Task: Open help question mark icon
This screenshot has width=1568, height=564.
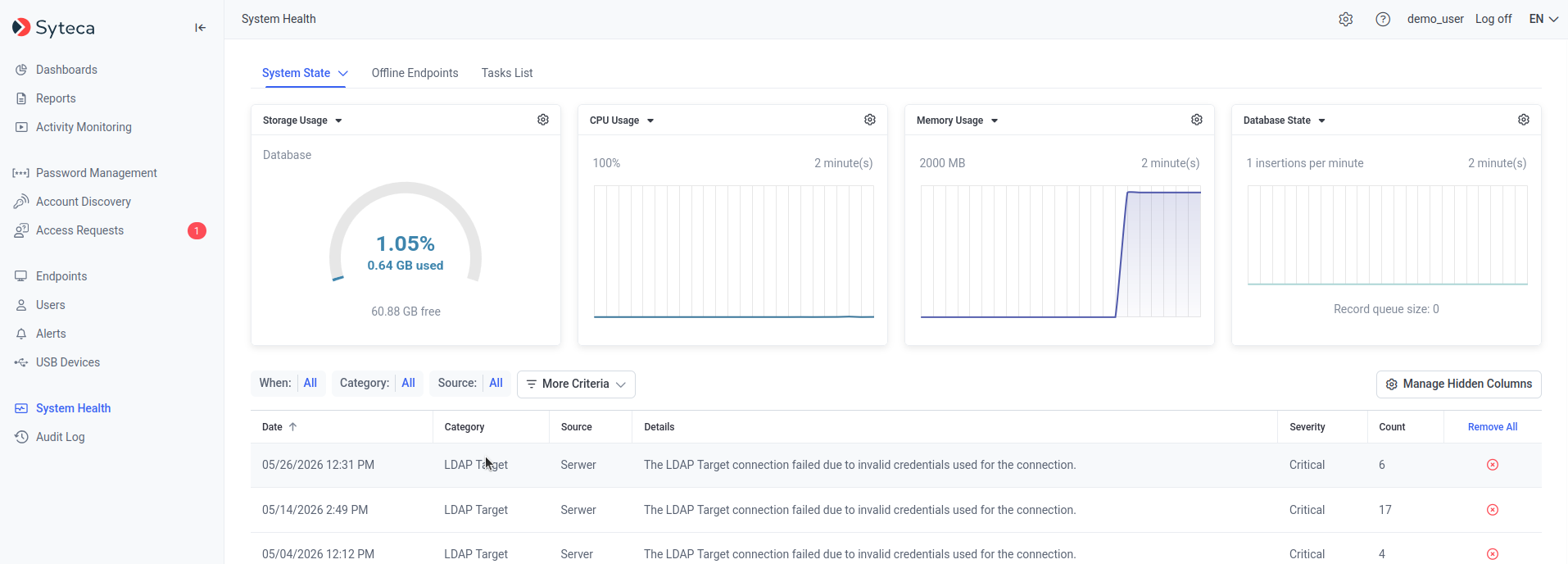Action: click(x=1383, y=19)
